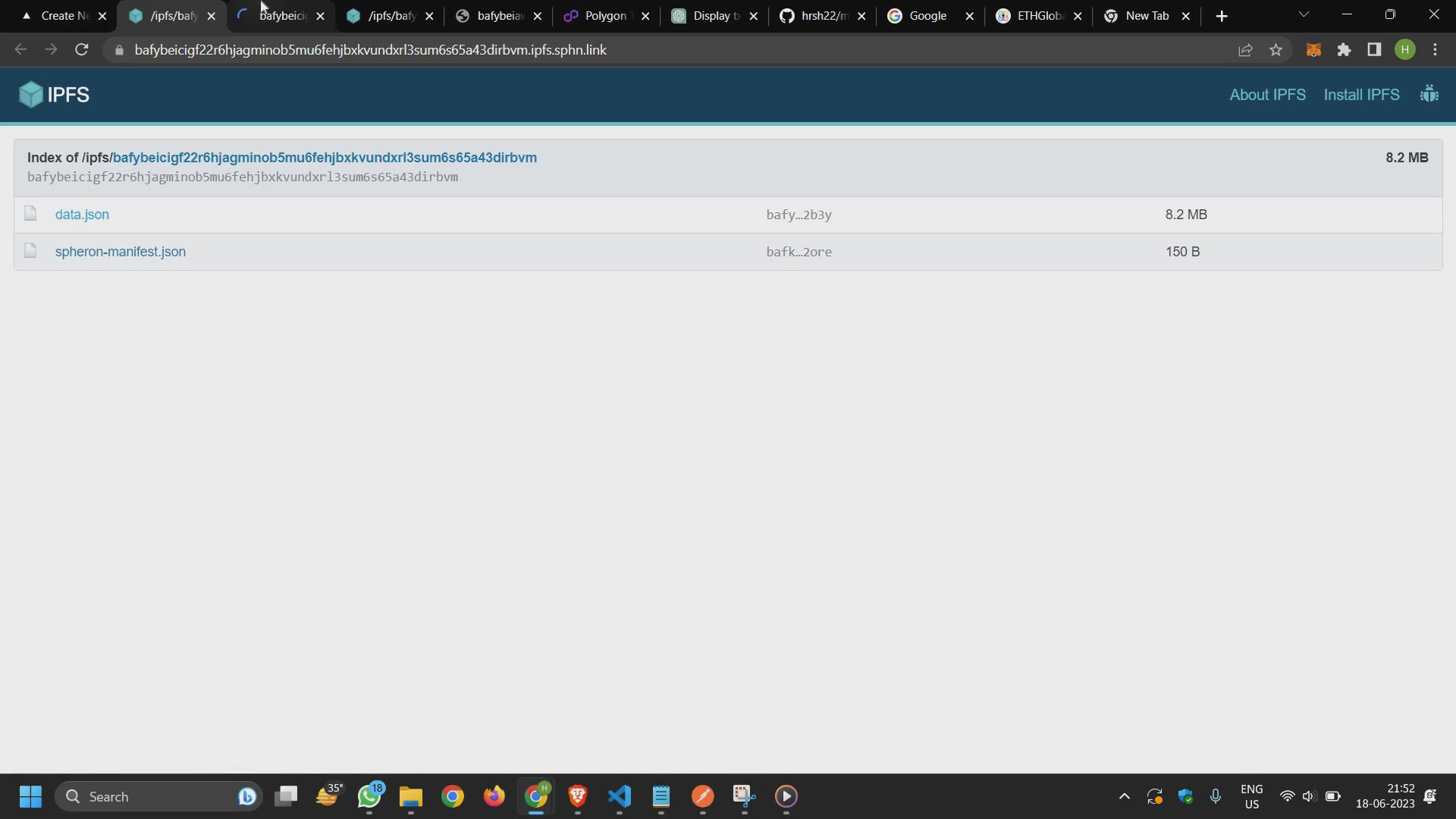Open Snipping Tool from taskbar
The height and width of the screenshot is (819, 1456).
[745, 796]
